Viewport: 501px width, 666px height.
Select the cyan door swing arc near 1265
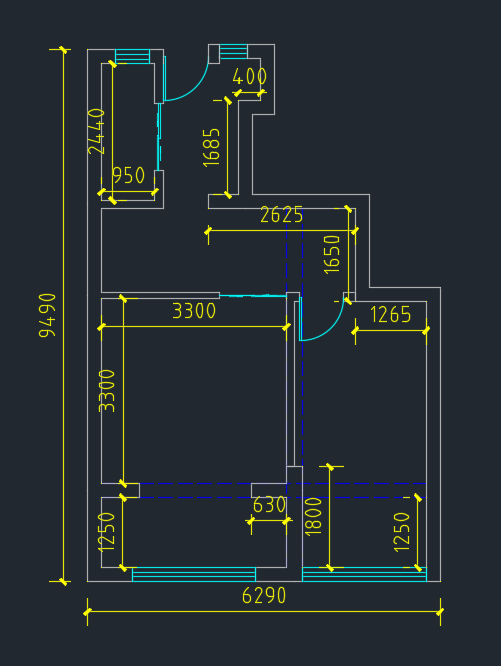coord(322,319)
